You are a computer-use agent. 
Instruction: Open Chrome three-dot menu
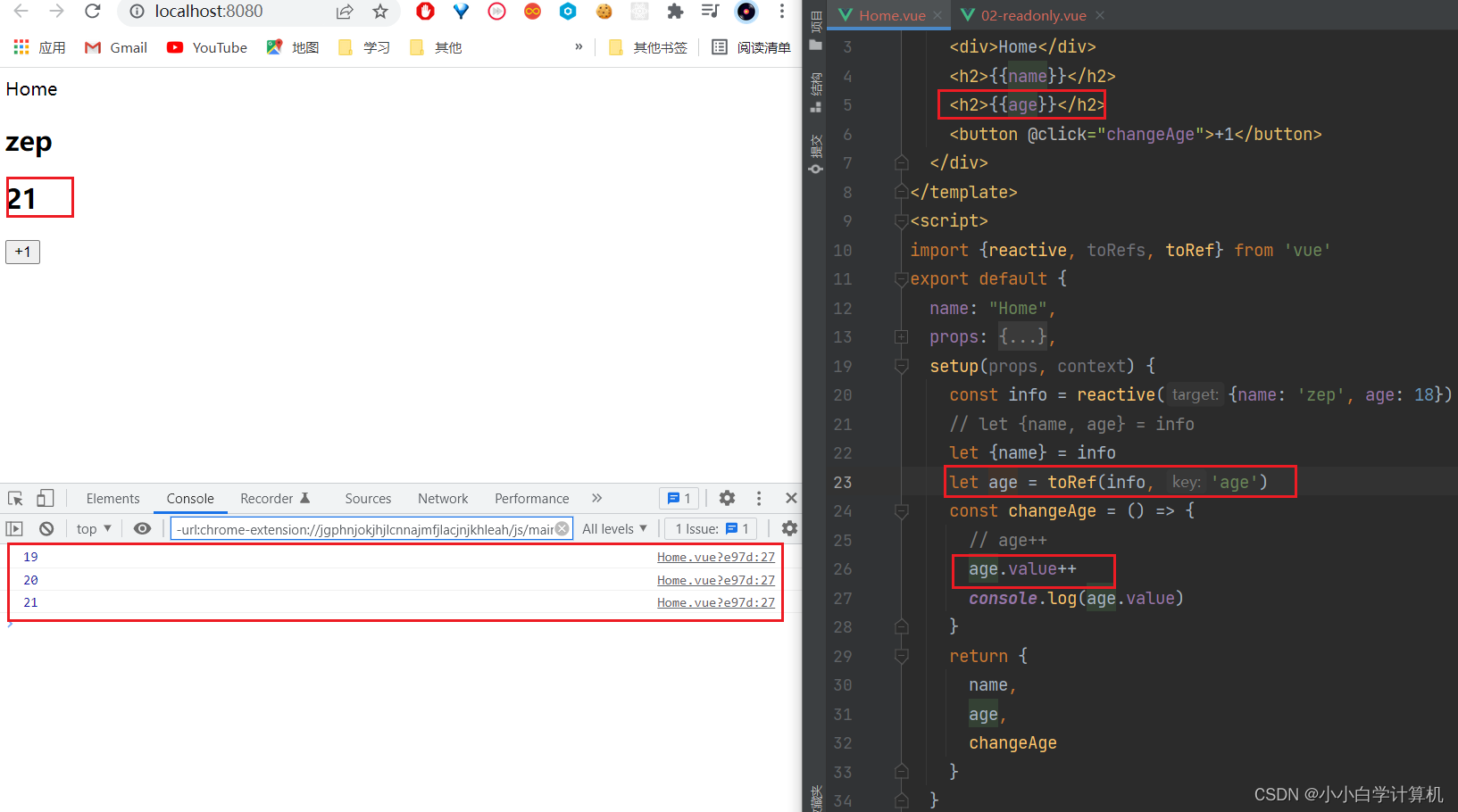782,11
